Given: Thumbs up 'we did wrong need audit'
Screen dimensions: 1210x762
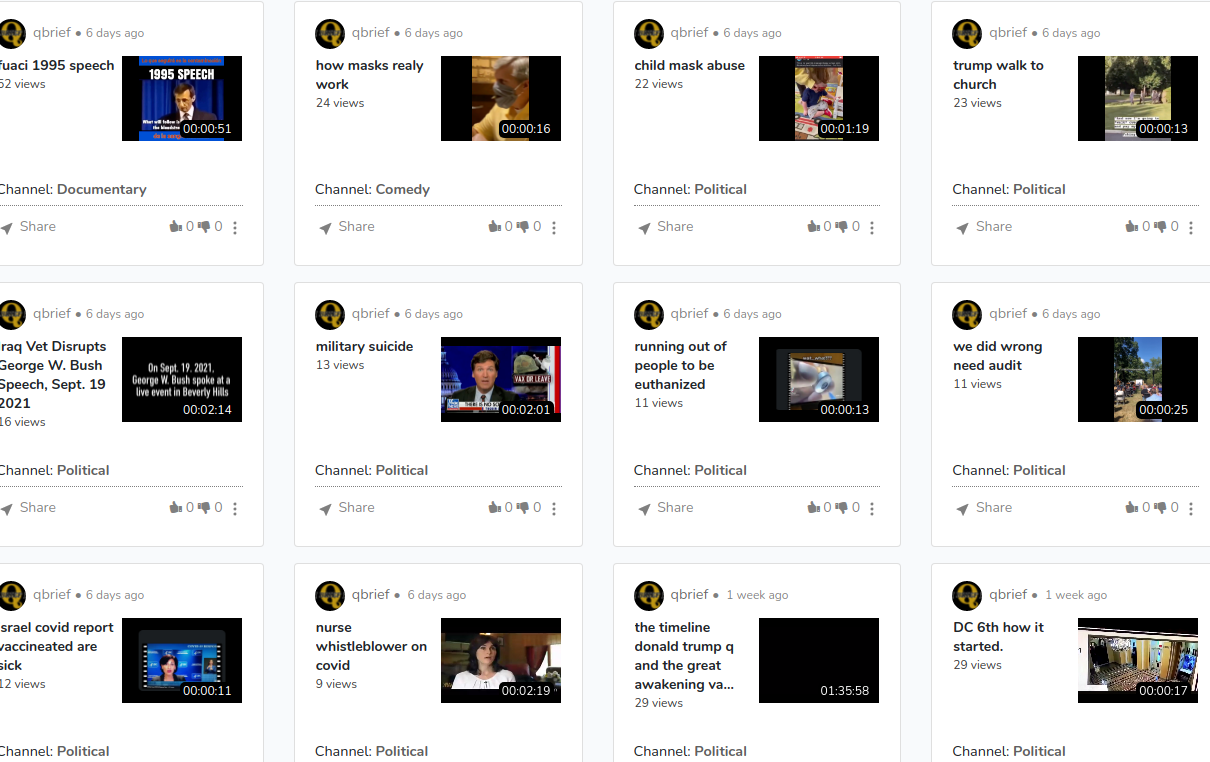Looking at the screenshot, I should click(x=1132, y=508).
